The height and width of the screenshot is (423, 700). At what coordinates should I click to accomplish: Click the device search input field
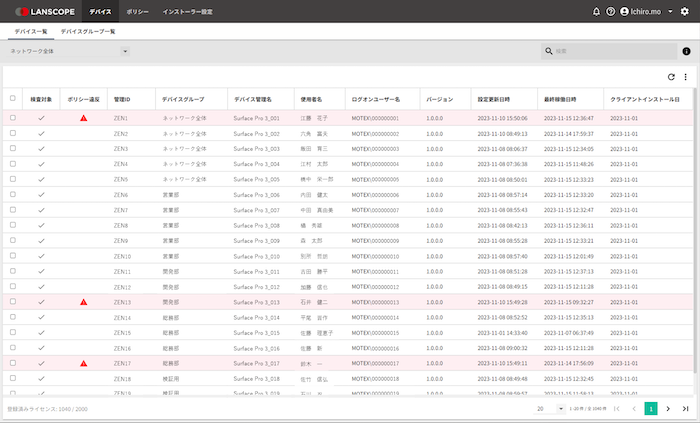tap(609, 51)
